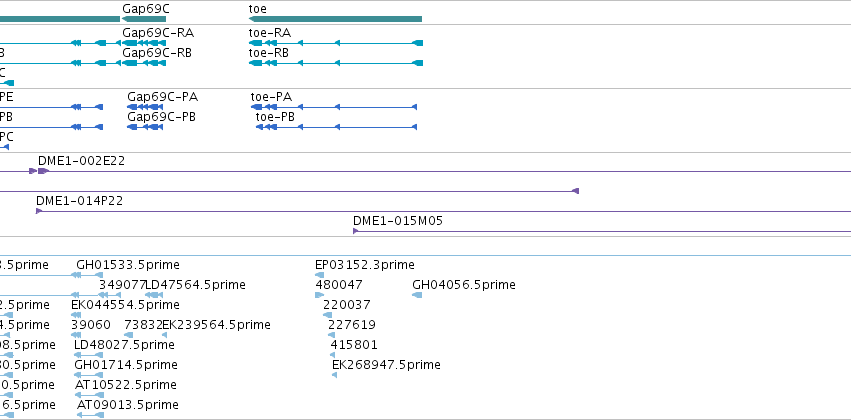Click the DME1-015M05 clone start arrow
The height and width of the screenshot is (420, 851).
[x=355, y=231]
